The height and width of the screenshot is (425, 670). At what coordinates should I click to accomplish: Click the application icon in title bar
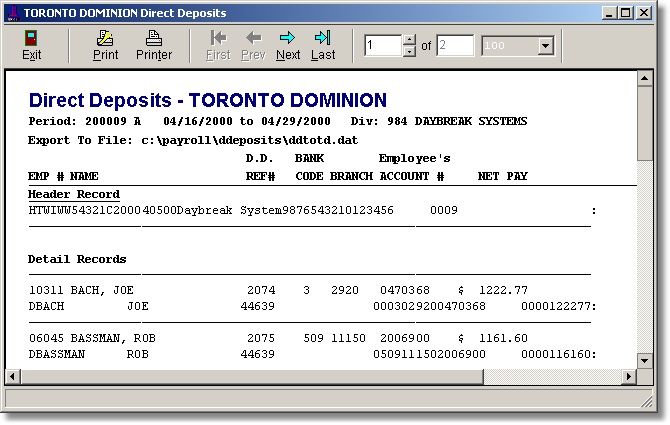(x=14, y=13)
